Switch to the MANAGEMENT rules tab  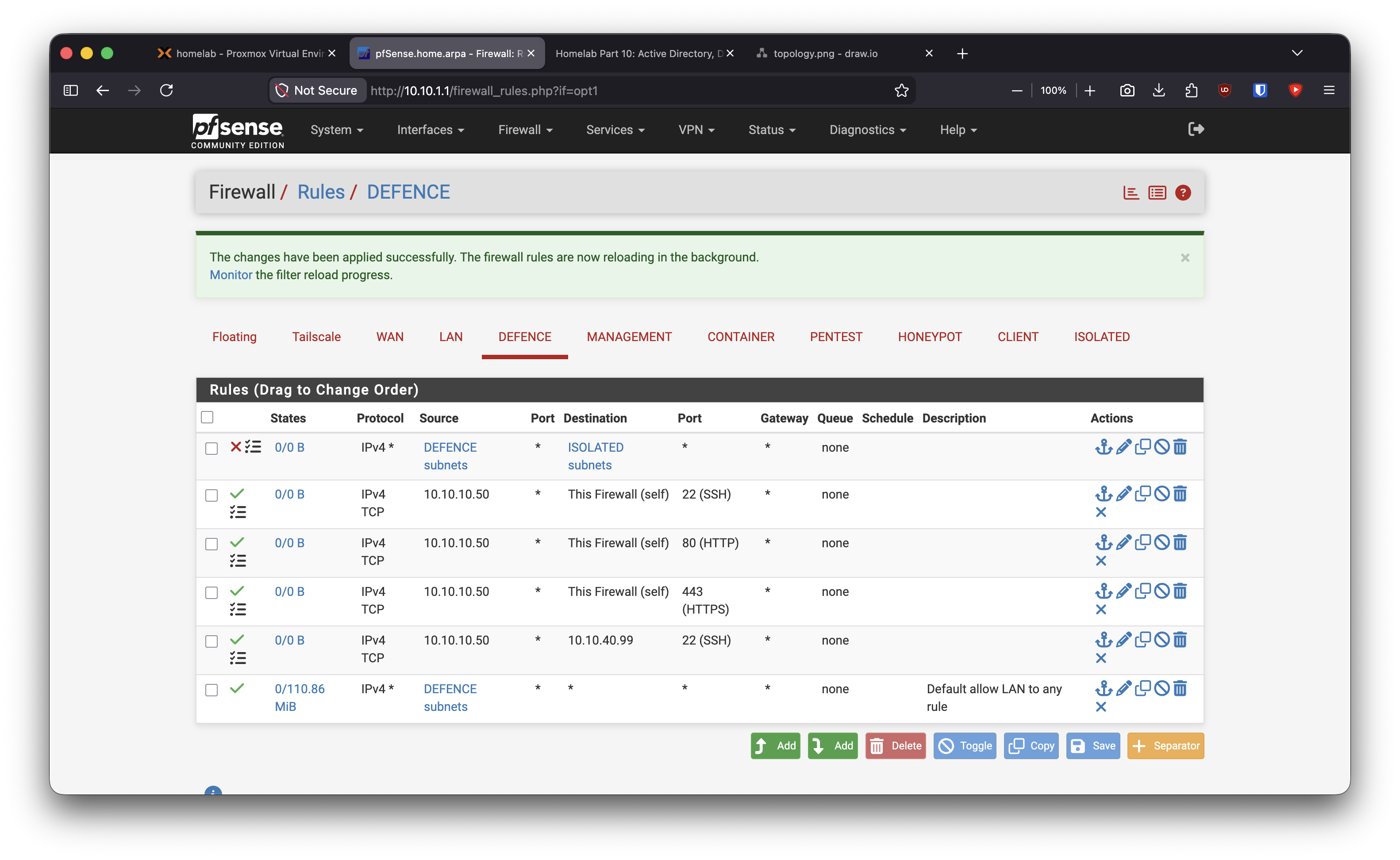629,337
